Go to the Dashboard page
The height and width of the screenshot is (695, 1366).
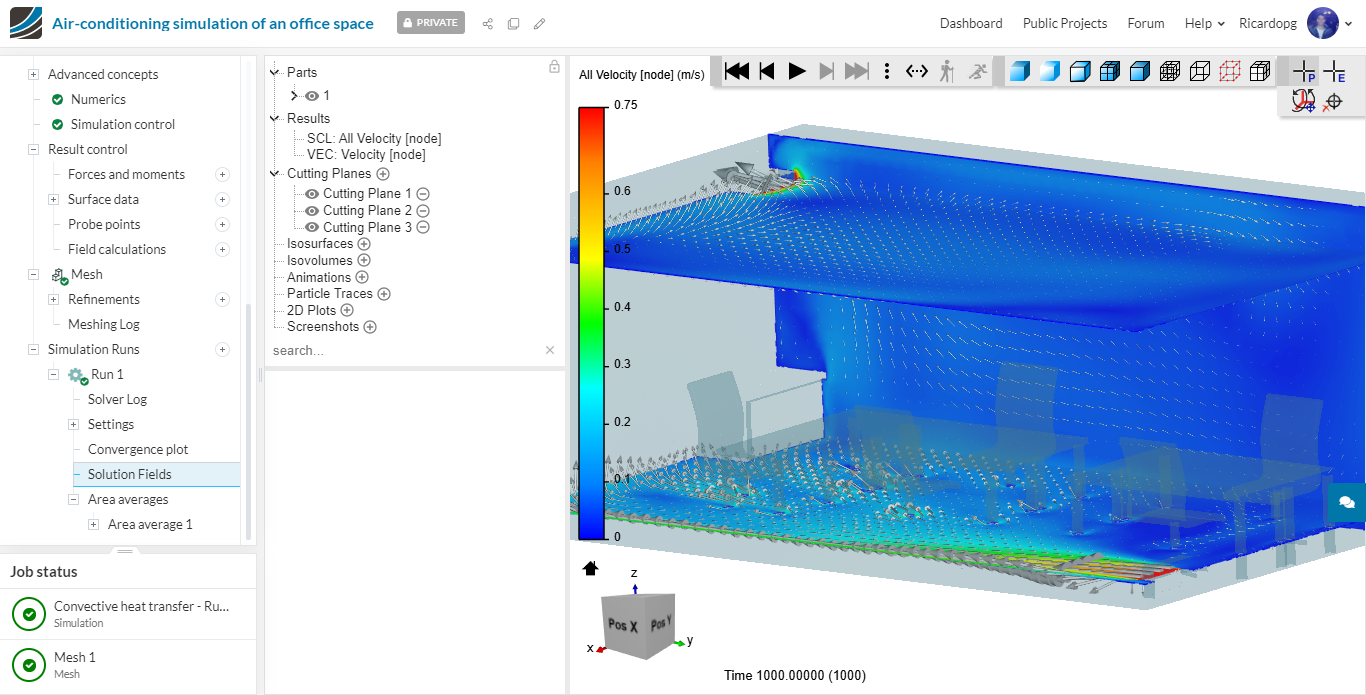(970, 23)
